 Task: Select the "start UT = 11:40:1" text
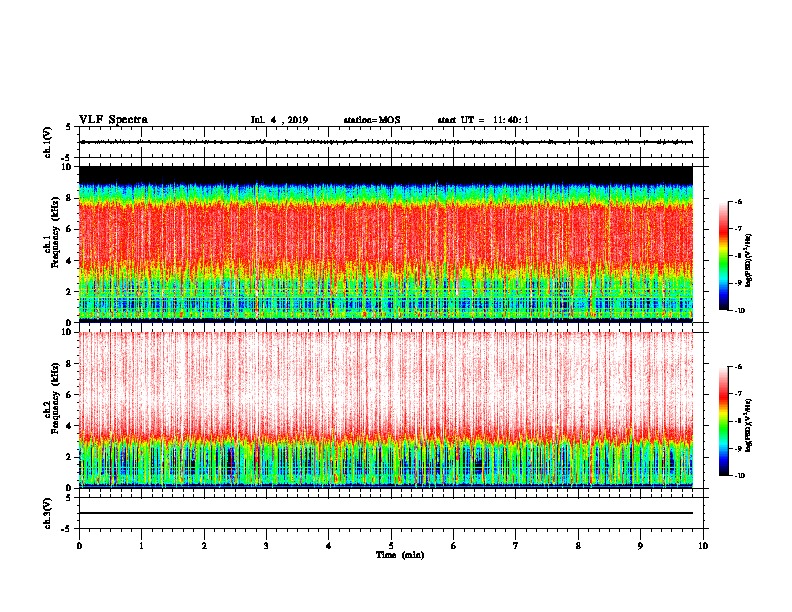[x=483, y=120]
